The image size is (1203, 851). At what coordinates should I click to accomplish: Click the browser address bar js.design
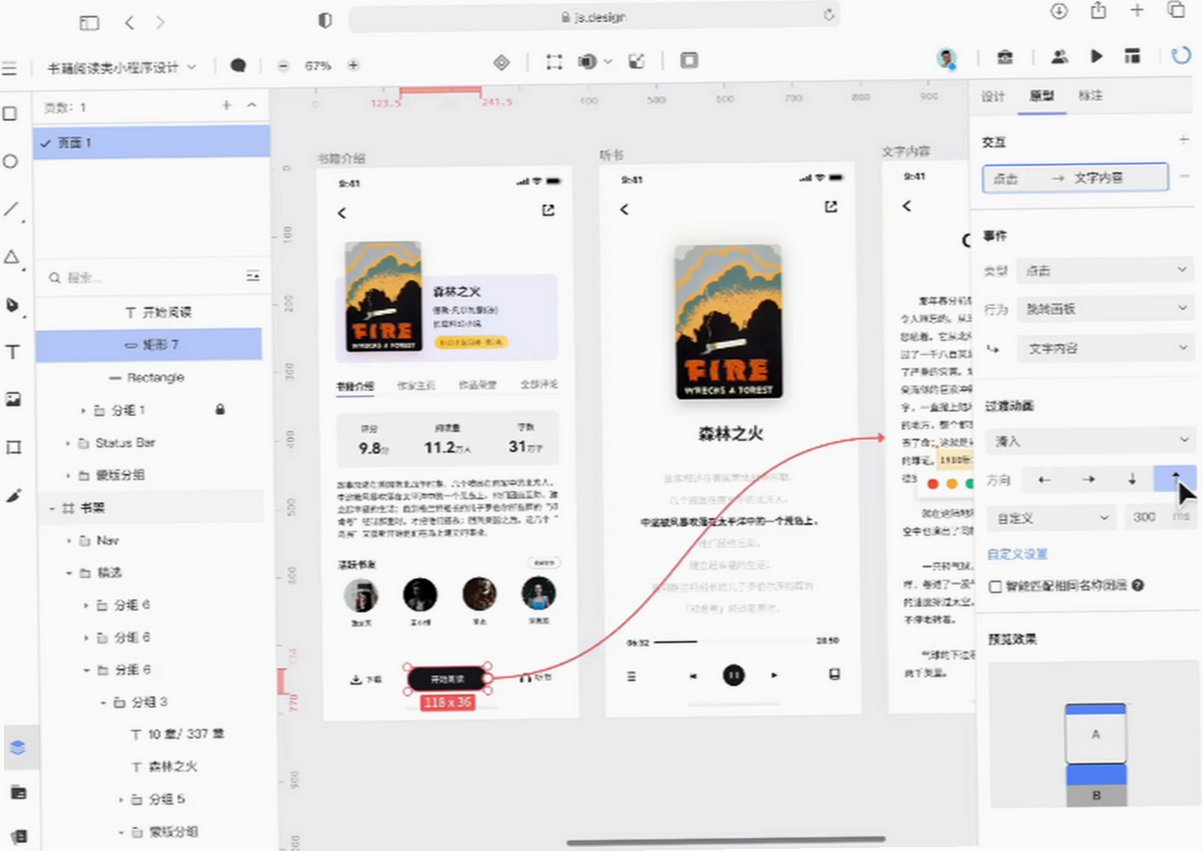pyautogui.click(x=594, y=17)
